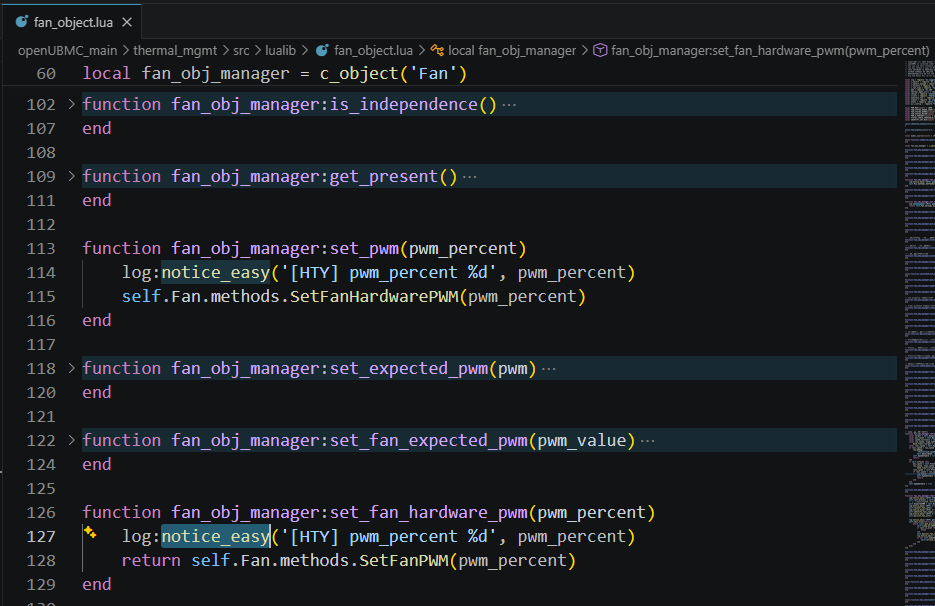Open the src breadcrumb folder

click(241, 50)
